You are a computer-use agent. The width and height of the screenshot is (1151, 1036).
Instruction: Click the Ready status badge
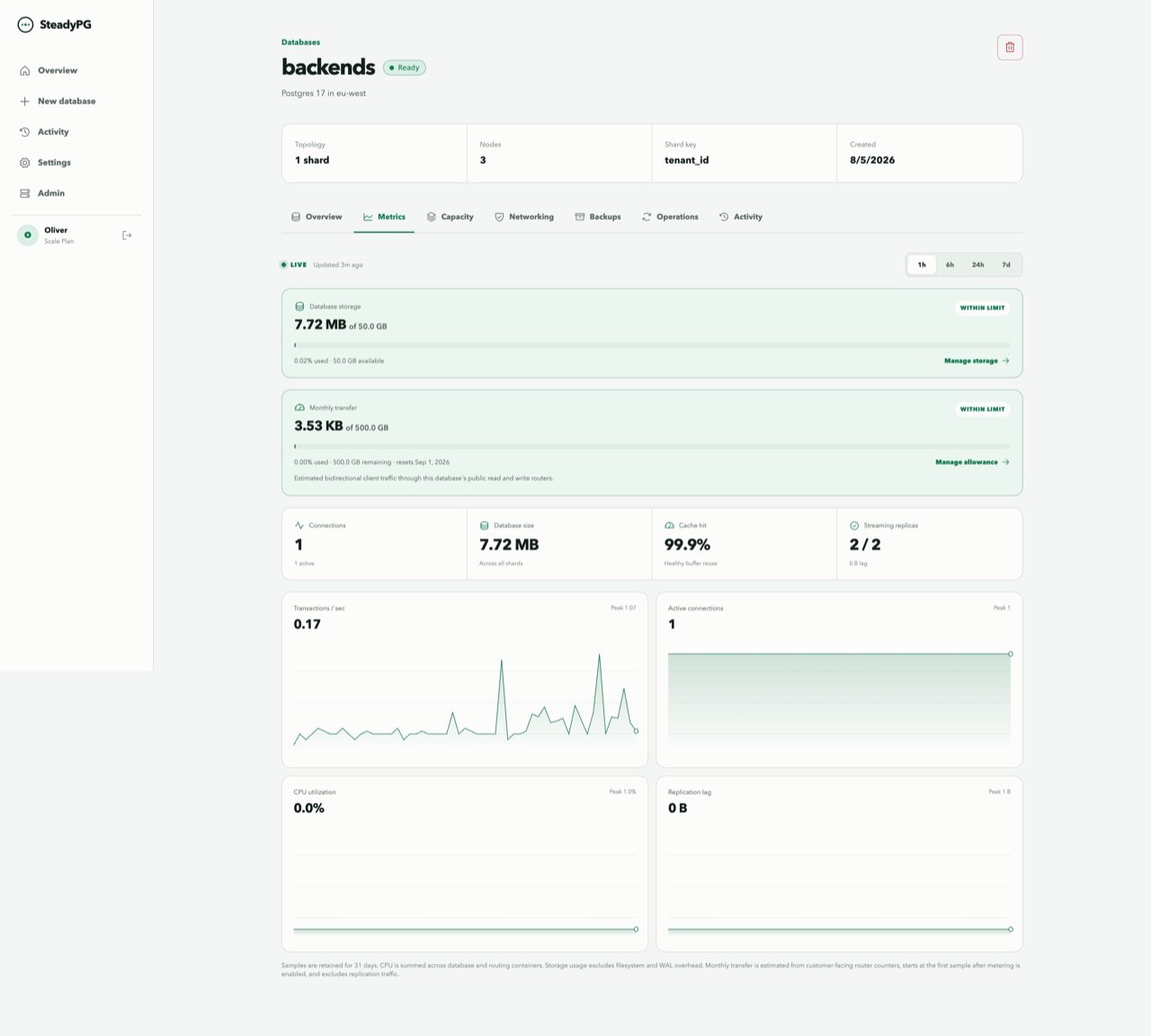[x=405, y=67]
